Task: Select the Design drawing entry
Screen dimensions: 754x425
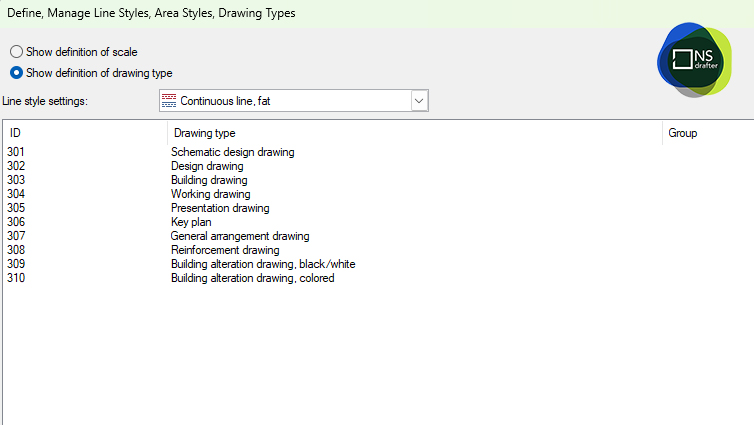Action: click(x=207, y=166)
